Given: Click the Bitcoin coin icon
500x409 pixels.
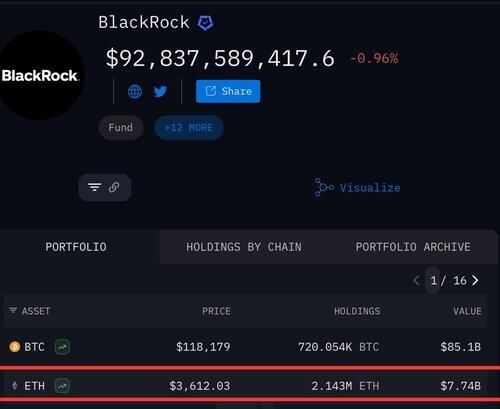Looking at the screenshot, I should click(x=14, y=347).
